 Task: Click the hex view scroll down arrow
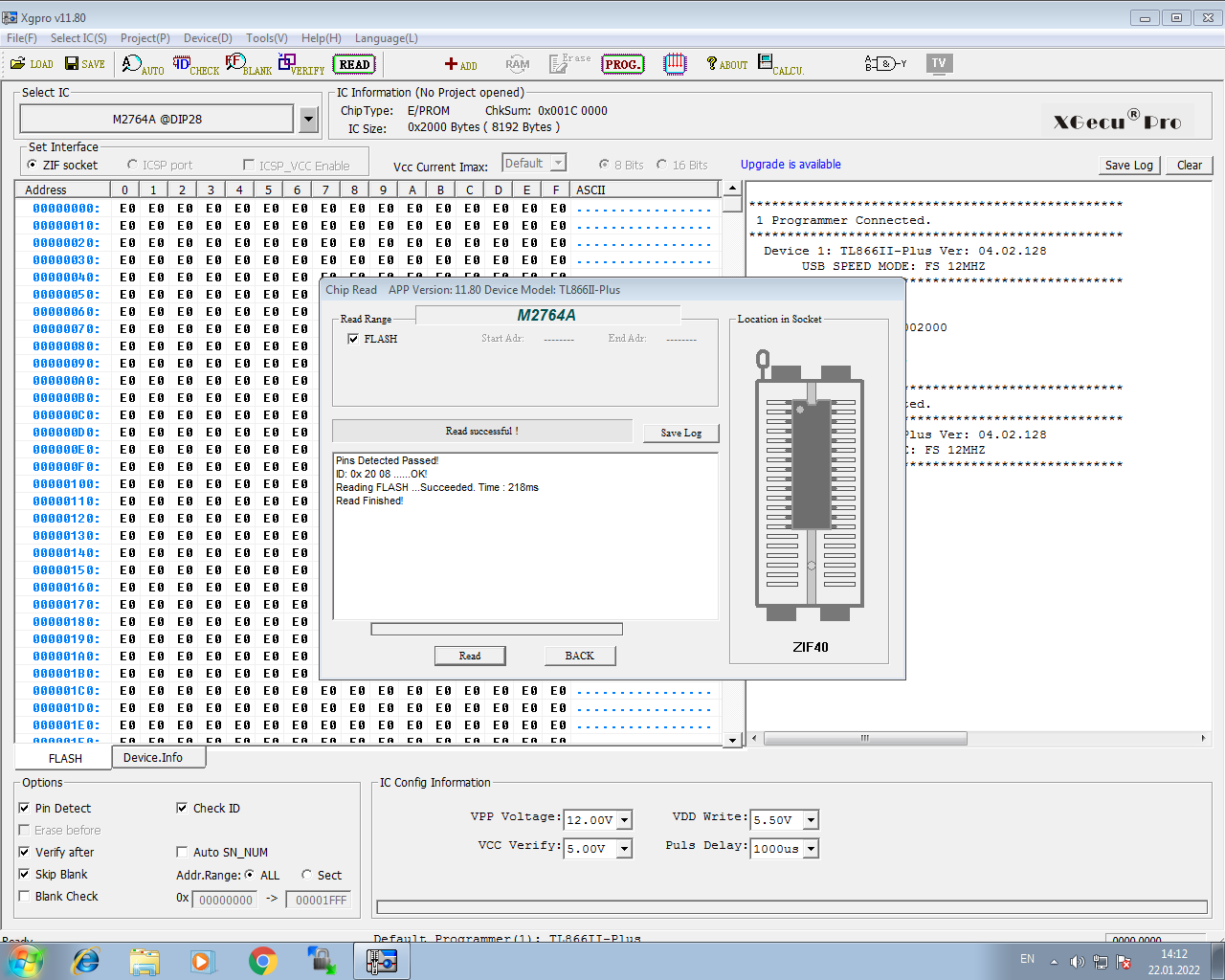pyautogui.click(x=733, y=740)
